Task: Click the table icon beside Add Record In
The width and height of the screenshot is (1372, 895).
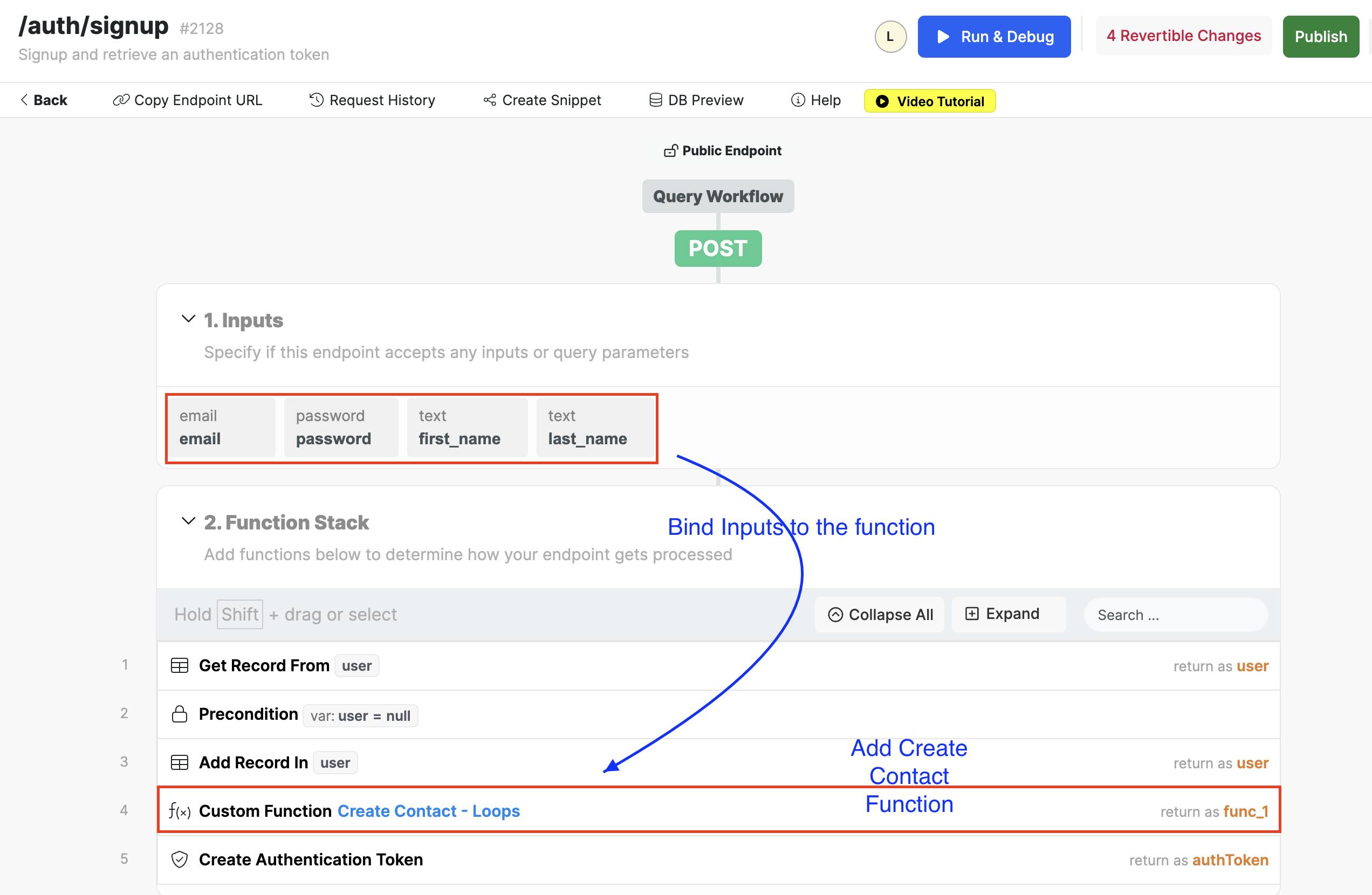Action: (x=179, y=762)
